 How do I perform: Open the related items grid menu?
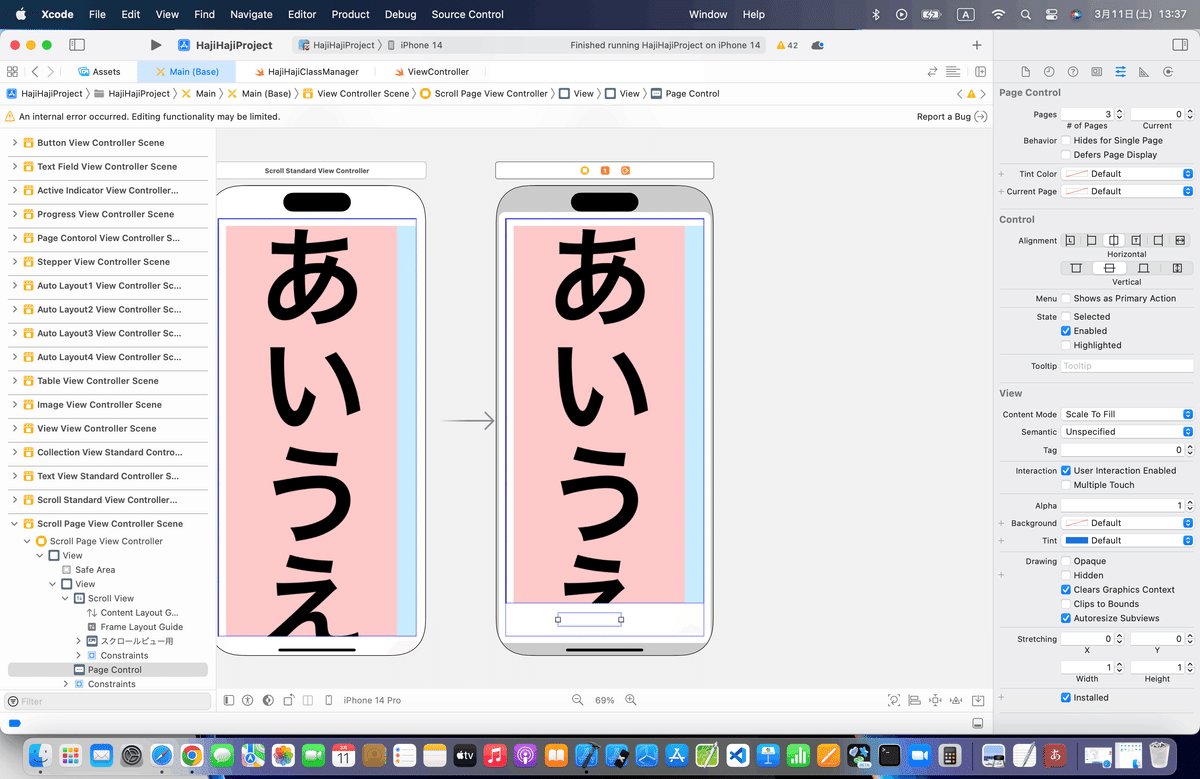pos(12,72)
